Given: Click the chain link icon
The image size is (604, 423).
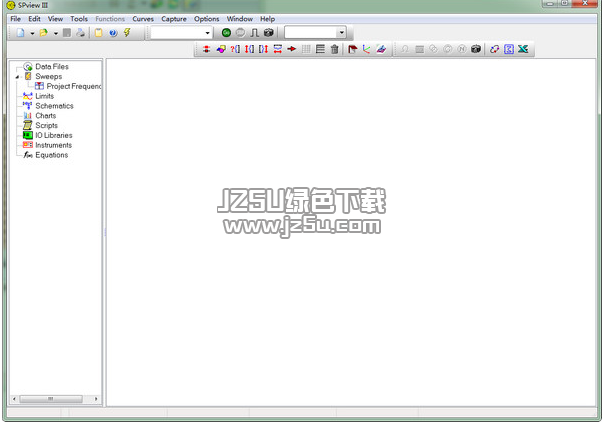Looking at the screenshot, I should [x=495, y=49].
